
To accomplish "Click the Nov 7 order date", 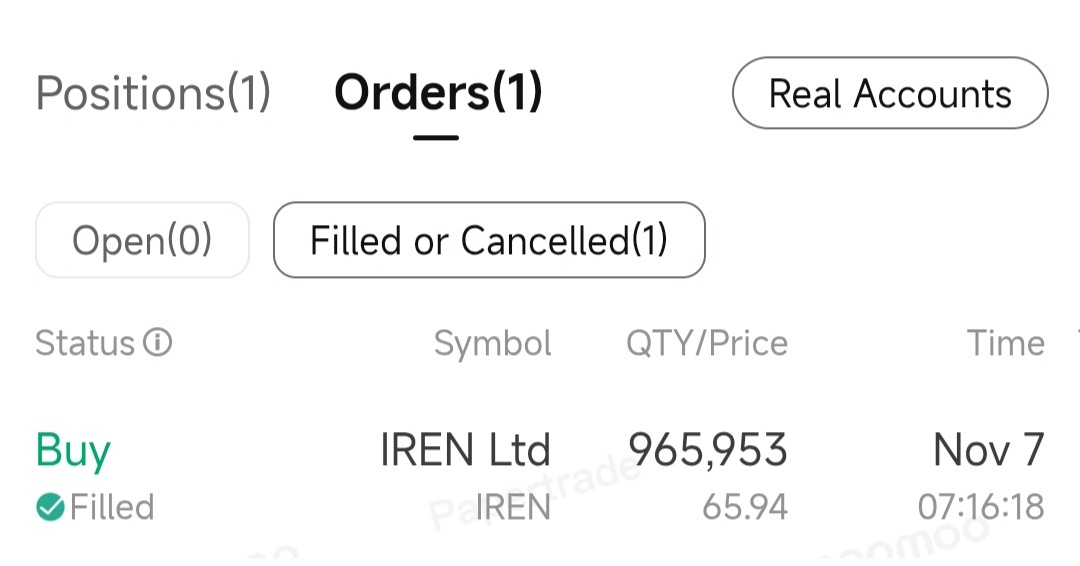I will [988, 450].
